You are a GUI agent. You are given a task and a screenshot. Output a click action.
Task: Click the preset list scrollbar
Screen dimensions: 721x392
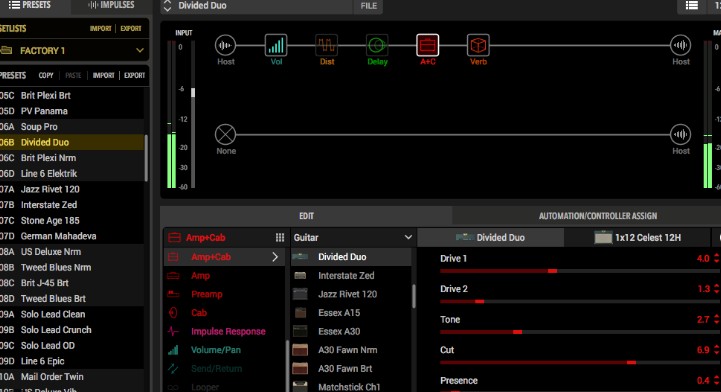click(x=146, y=158)
